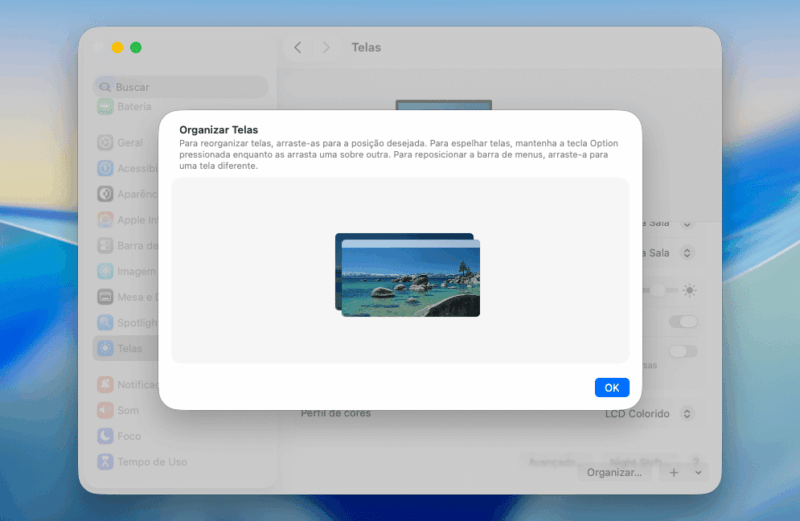Go back with the left chevron
Viewport: 800px width, 521px height.
(x=298, y=47)
